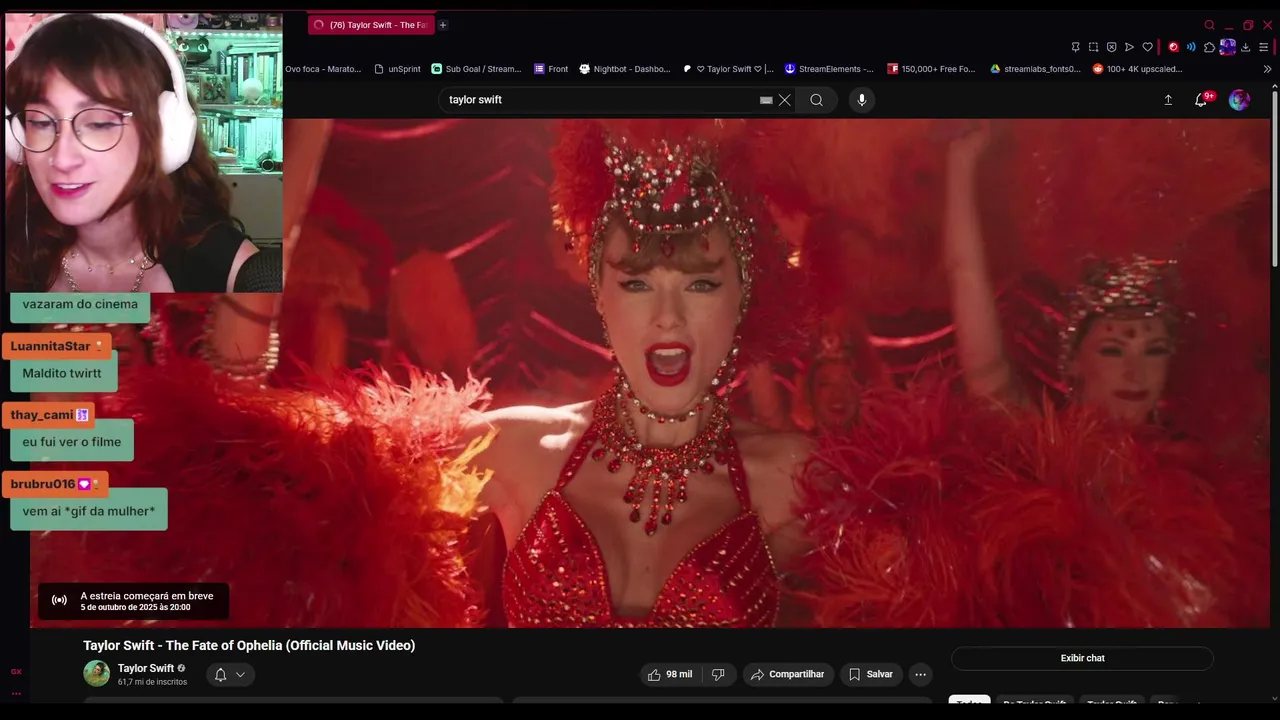Clear the YouTube search text with X

(785, 100)
